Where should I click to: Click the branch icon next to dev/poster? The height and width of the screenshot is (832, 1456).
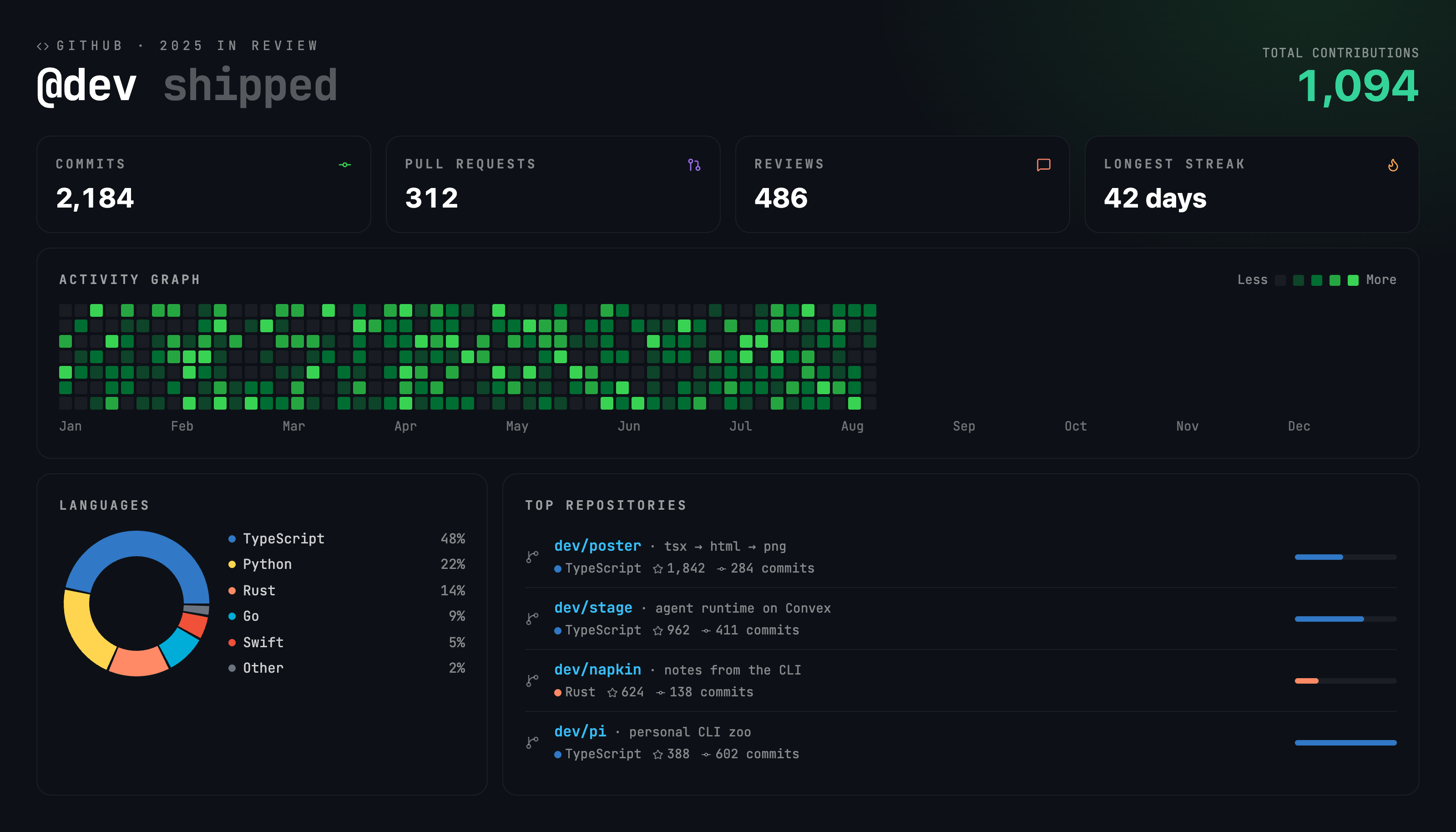click(x=532, y=557)
